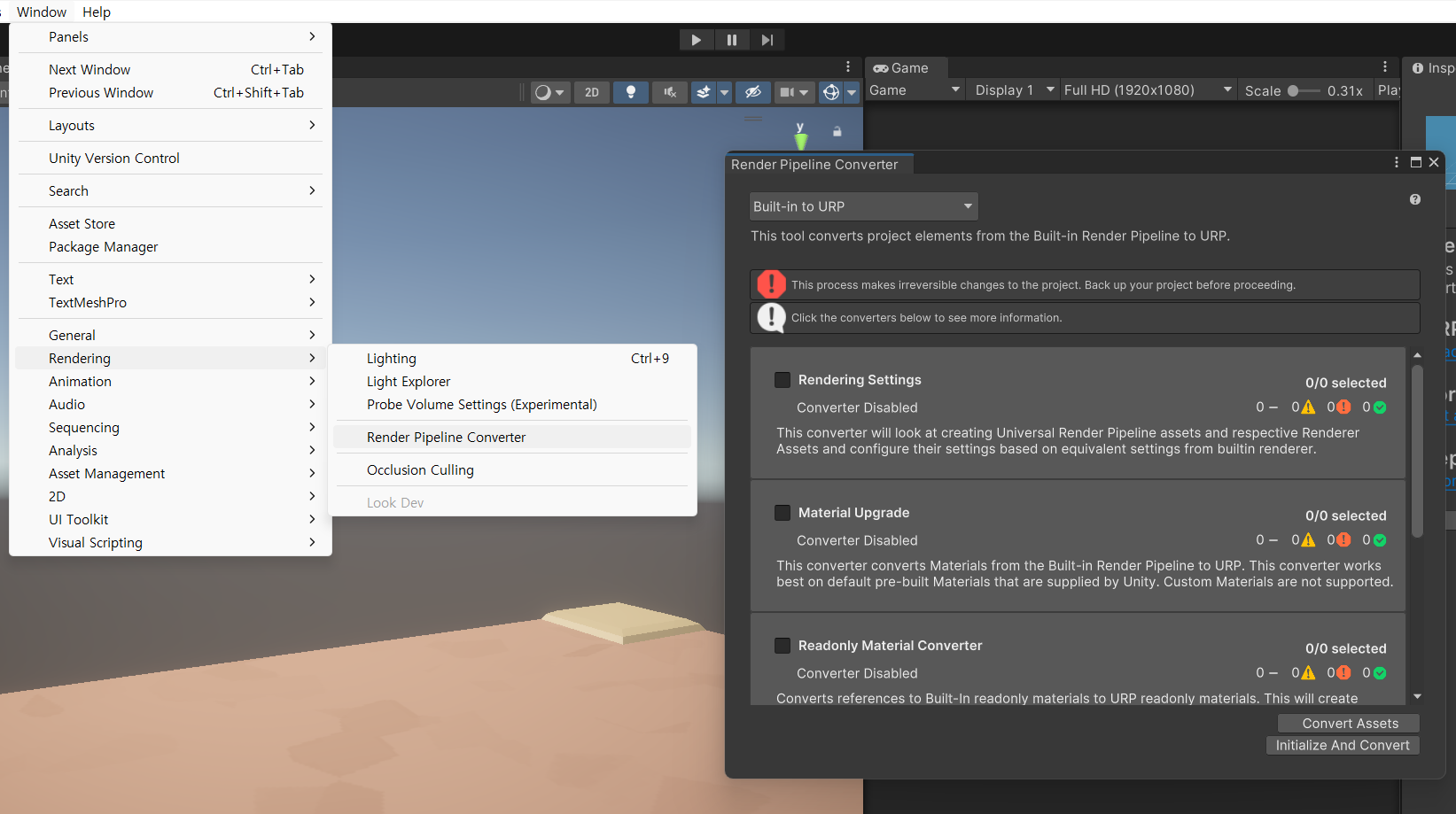Click Rendering Settings success check icon
1456x814 pixels.
(1380, 407)
